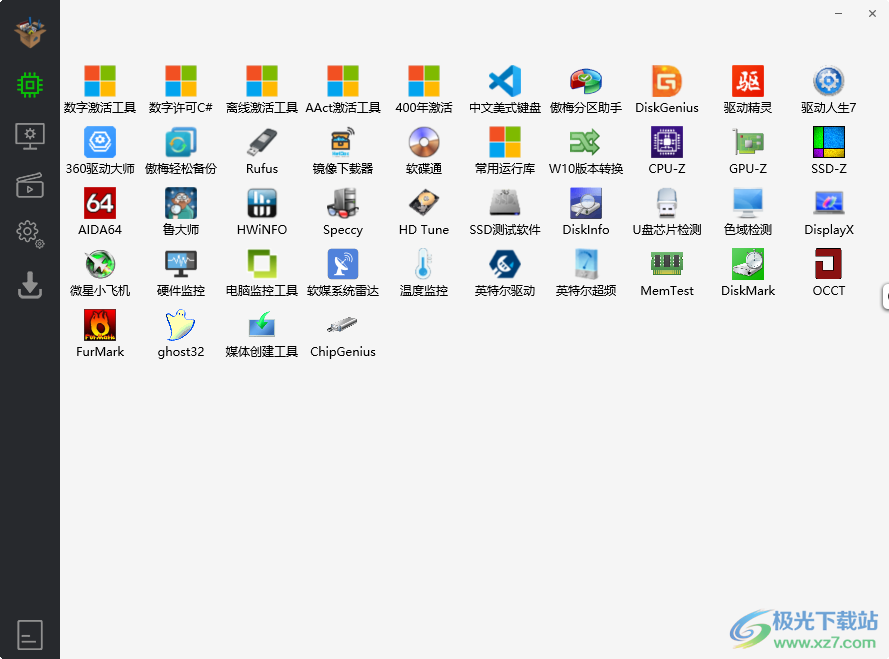The width and height of the screenshot is (889, 659).
Task: Switch to the media clapperboard sidebar tab
Action: pos(30,185)
